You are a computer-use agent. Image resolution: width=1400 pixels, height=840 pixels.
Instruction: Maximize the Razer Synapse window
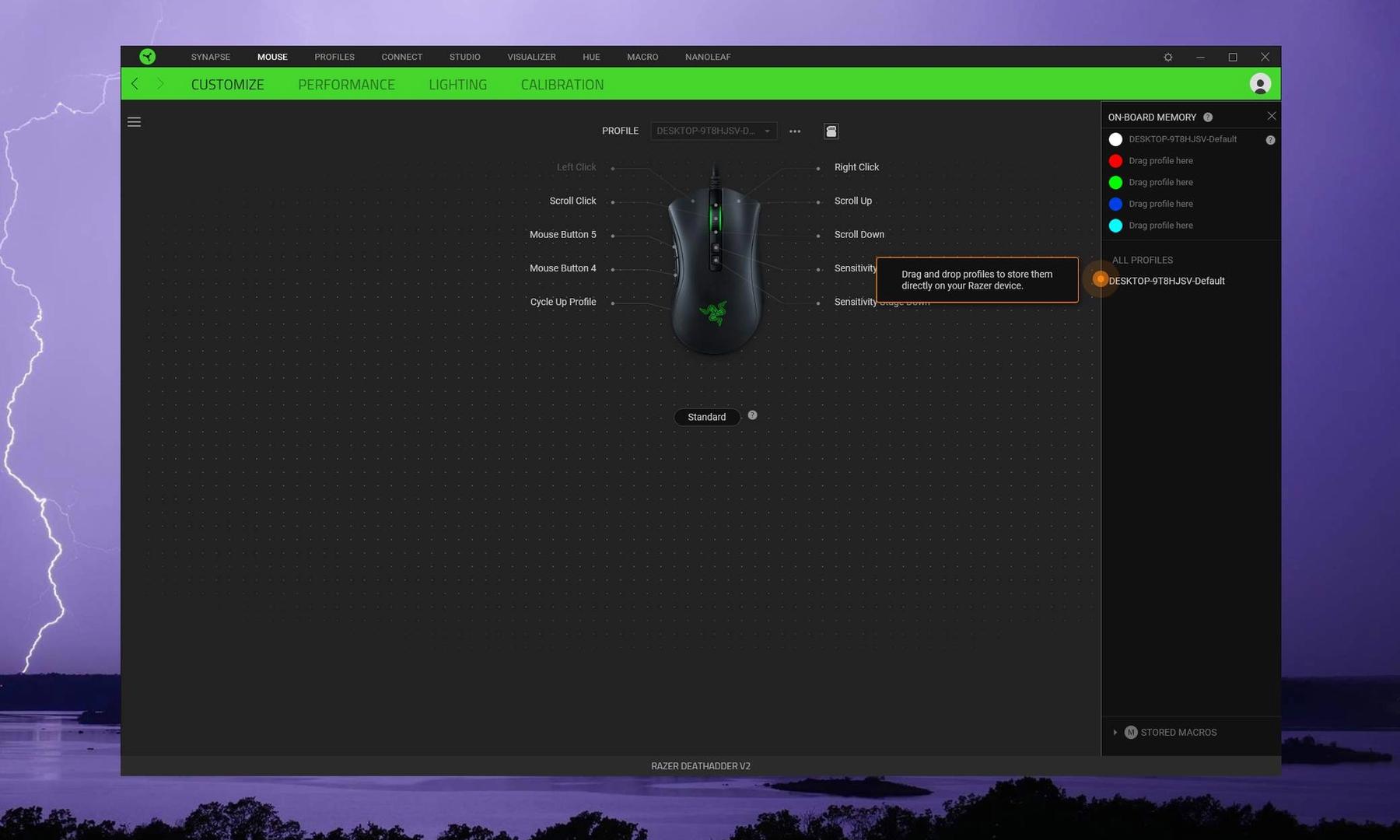tap(1233, 57)
